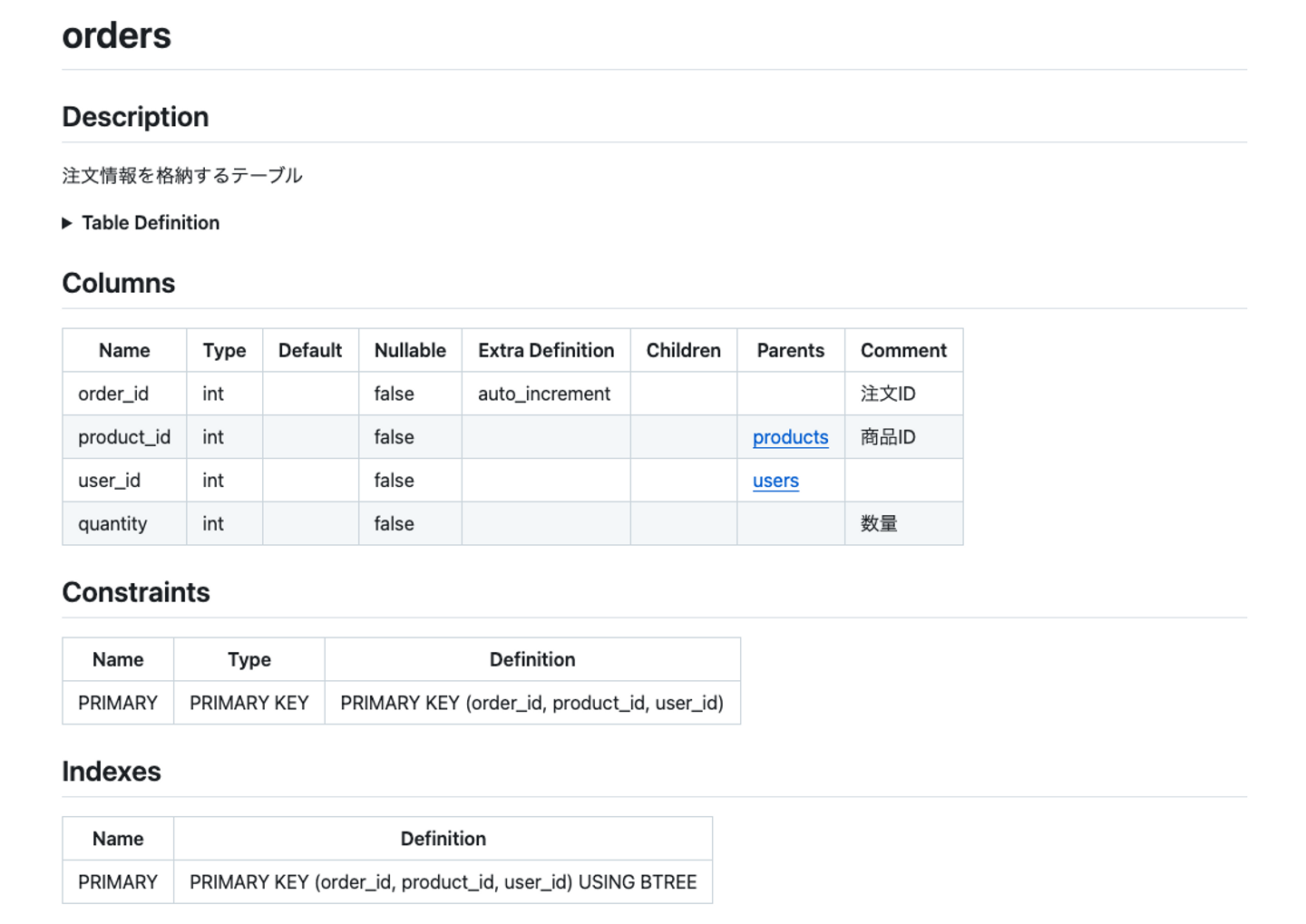Click the USING BTREE index definition cell

(443, 882)
